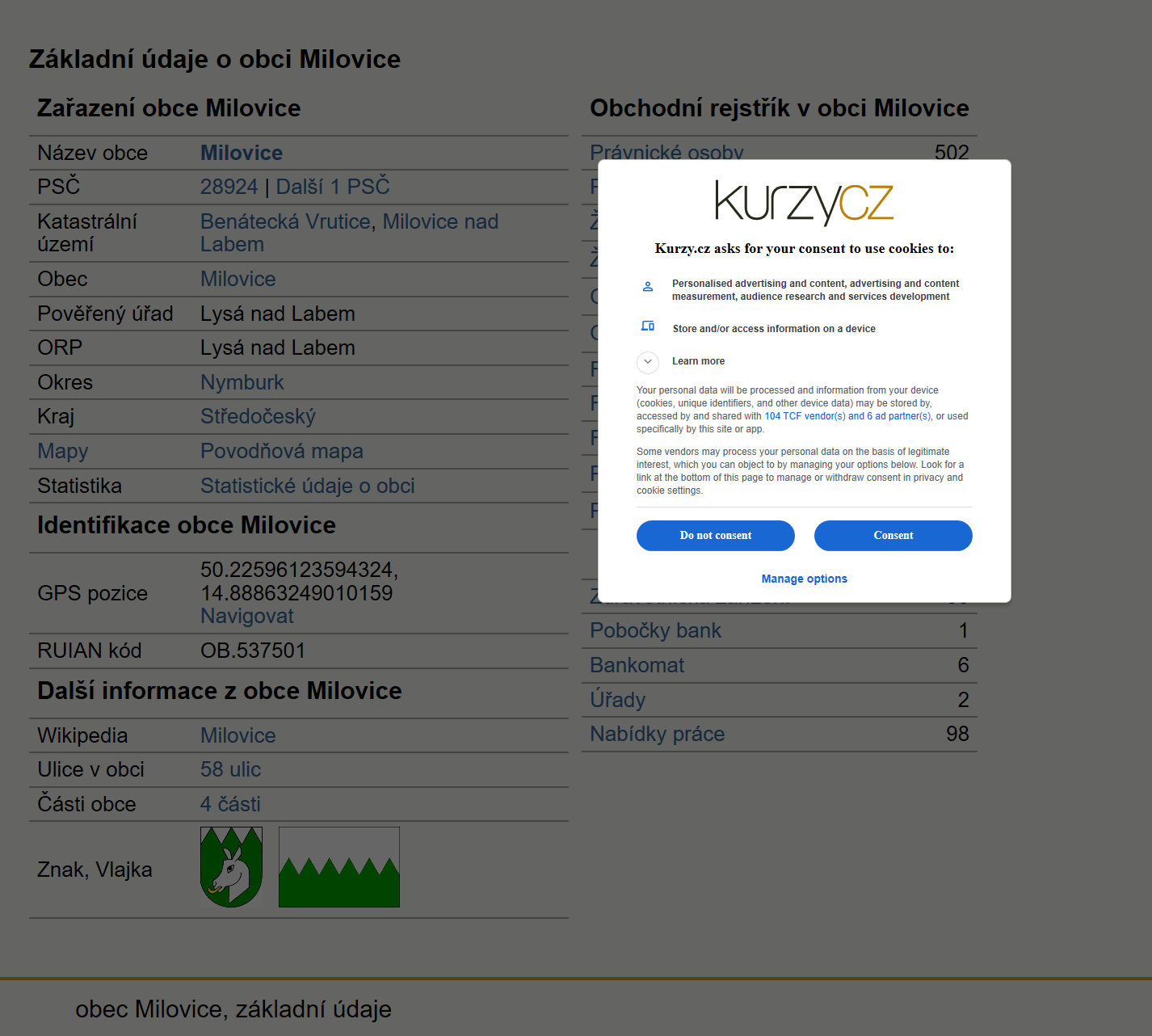
Task: Click the Navigovat link
Action: pyautogui.click(x=247, y=616)
